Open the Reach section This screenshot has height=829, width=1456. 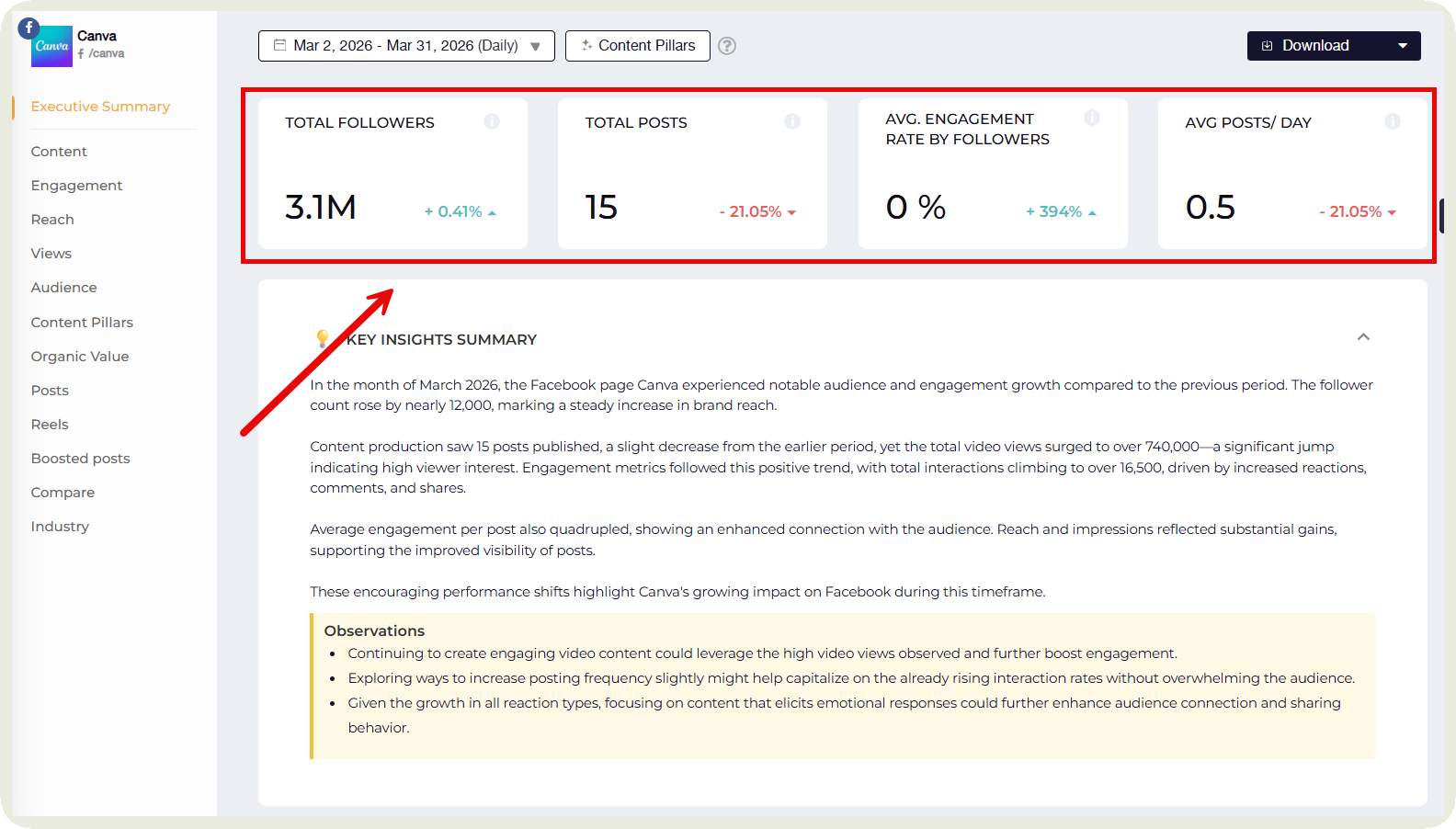[x=52, y=220]
